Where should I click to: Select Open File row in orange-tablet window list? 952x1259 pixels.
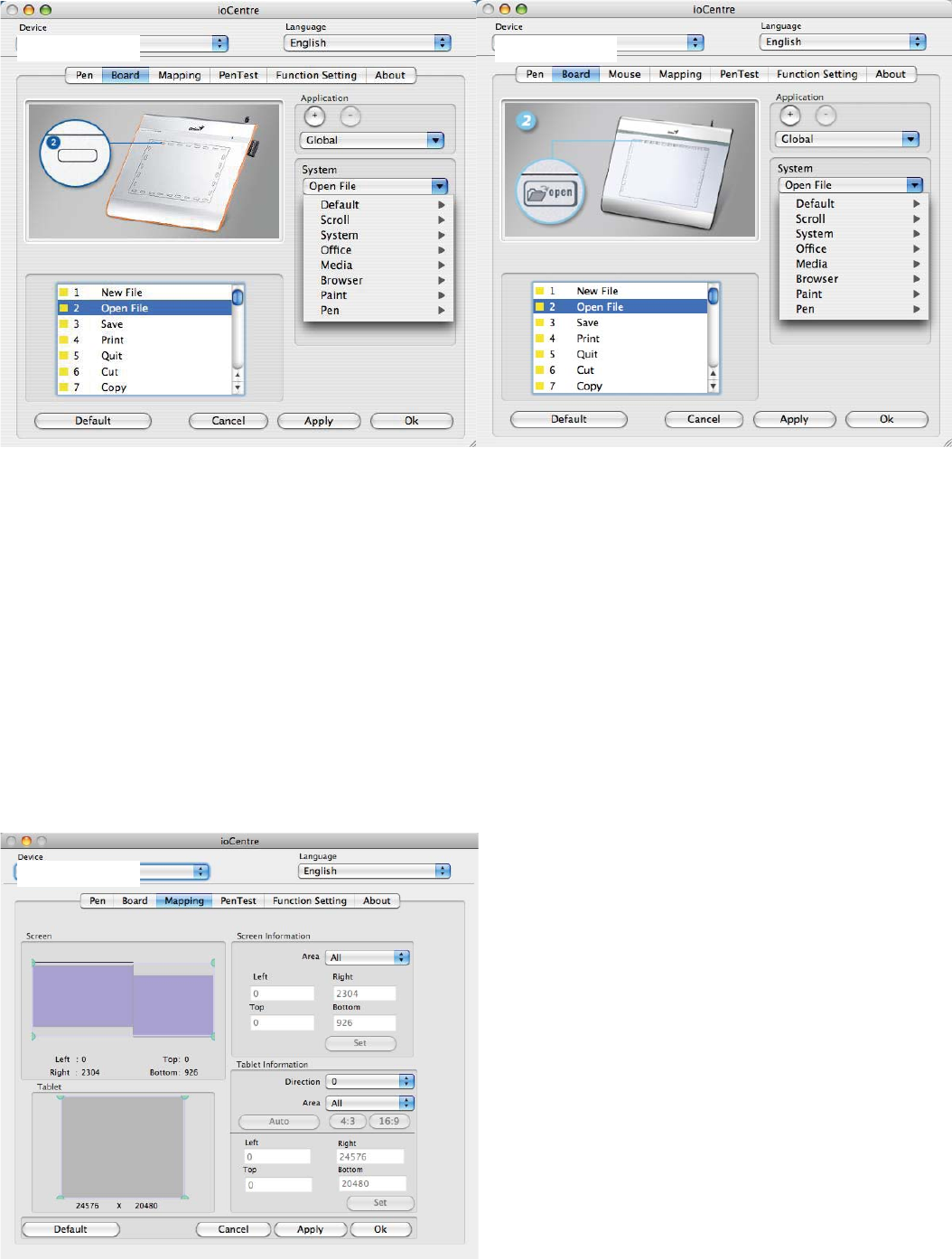[145, 308]
